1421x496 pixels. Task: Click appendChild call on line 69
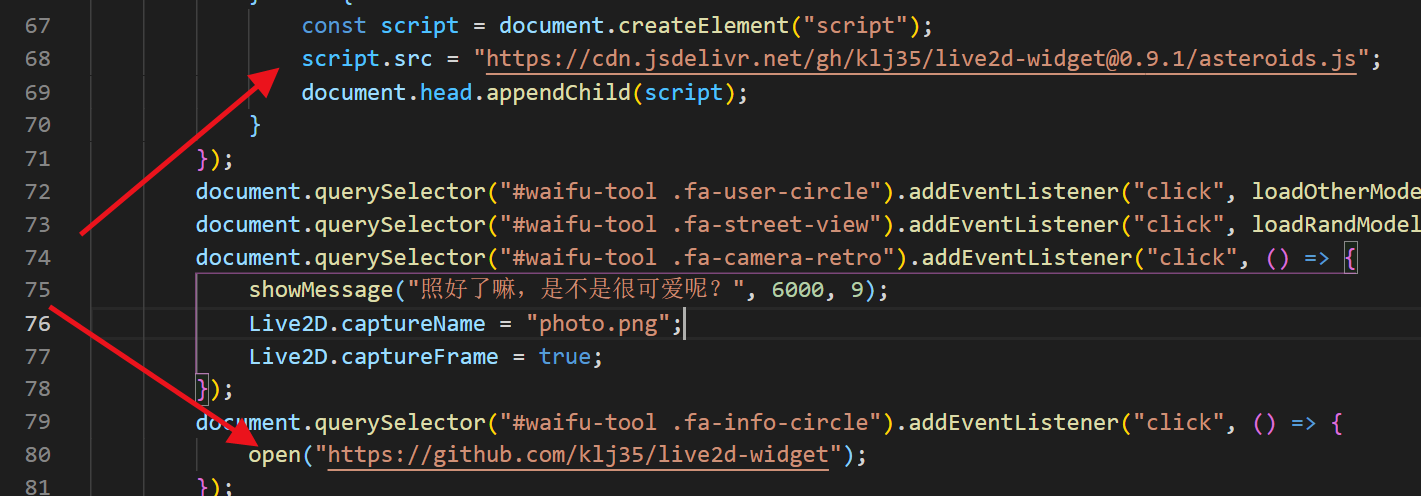pos(559,92)
